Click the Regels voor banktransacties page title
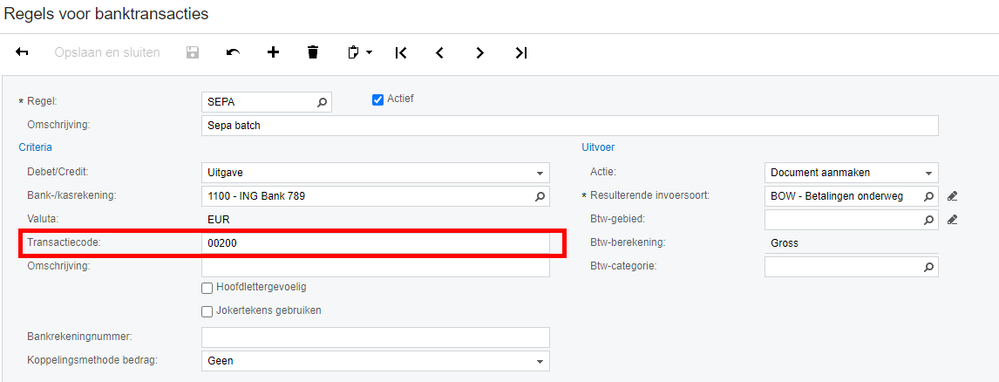The height and width of the screenshot is (382, 999). click(106, 14)
